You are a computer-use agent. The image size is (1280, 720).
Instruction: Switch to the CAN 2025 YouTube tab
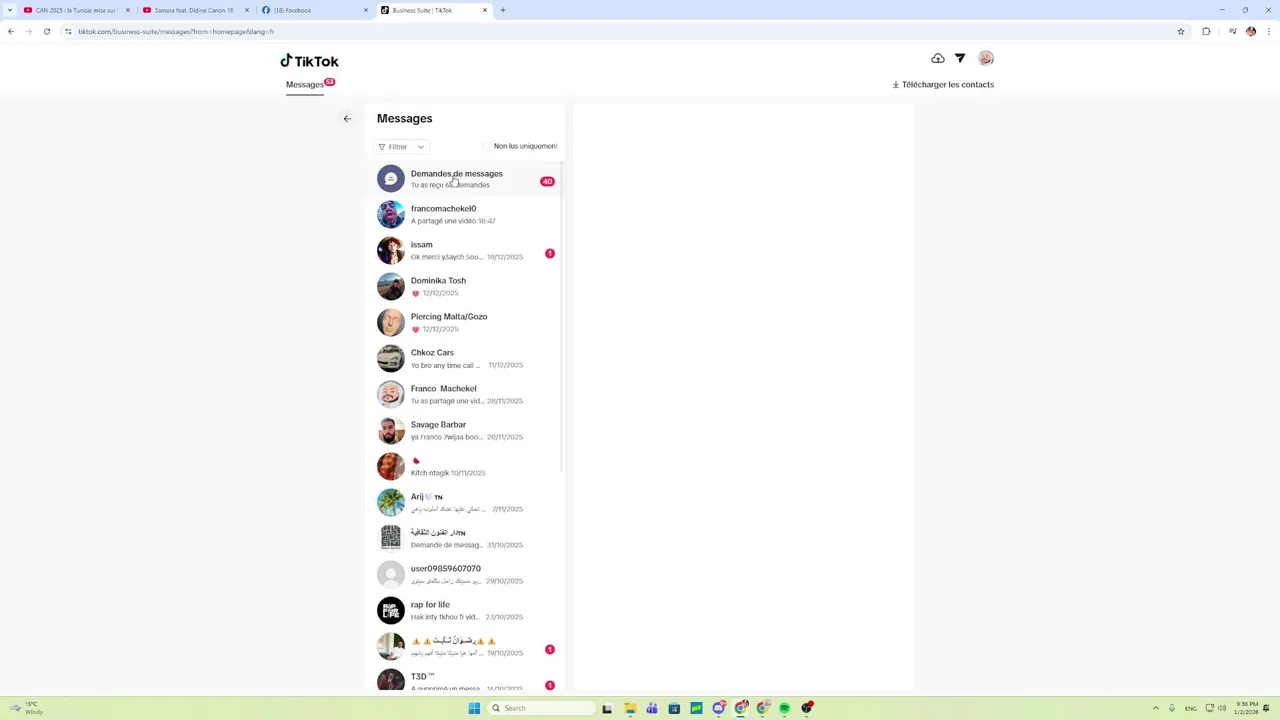[75, 10]
